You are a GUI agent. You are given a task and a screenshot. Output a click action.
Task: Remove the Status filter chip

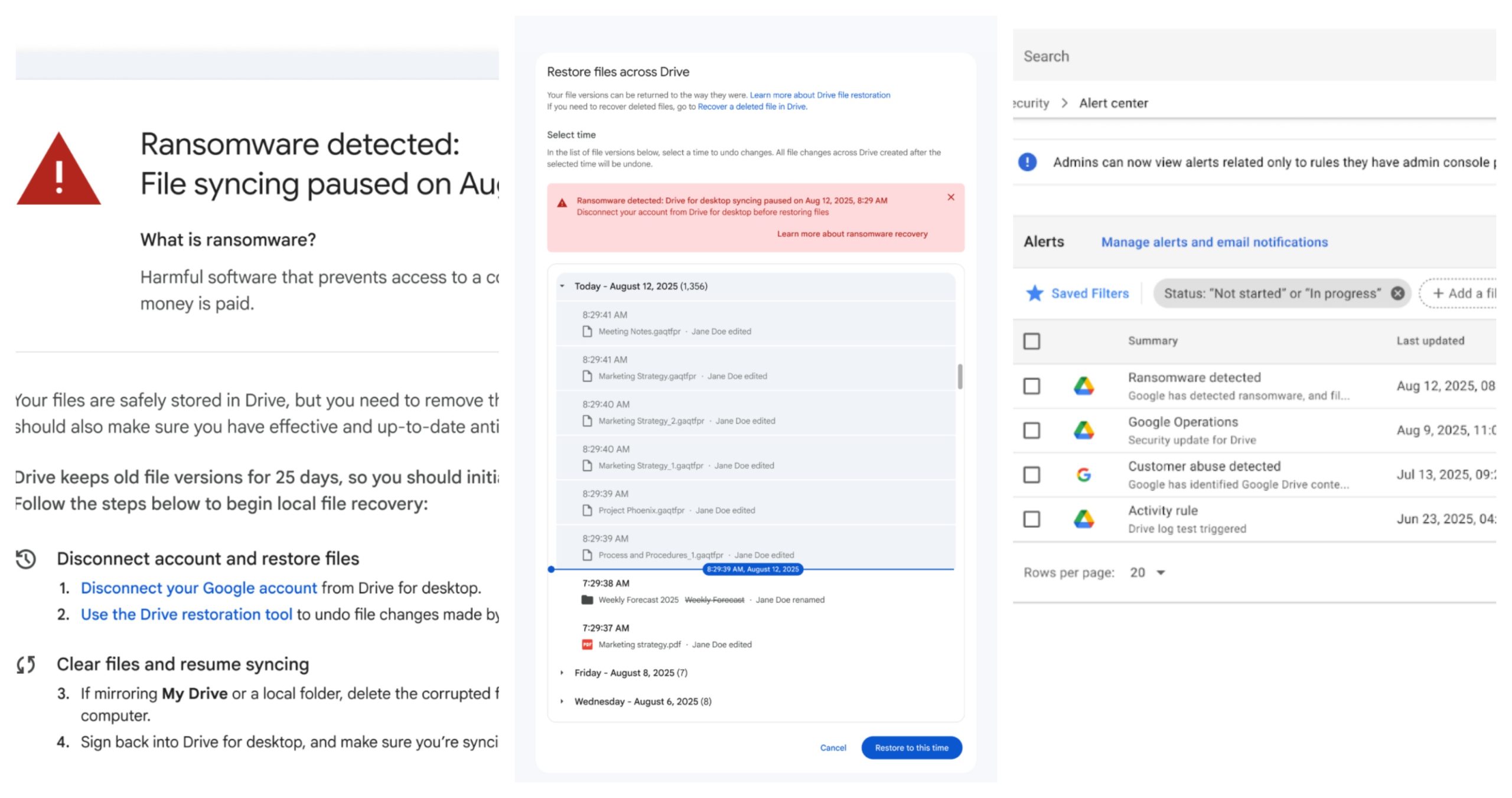click(x=1397, y=293)
